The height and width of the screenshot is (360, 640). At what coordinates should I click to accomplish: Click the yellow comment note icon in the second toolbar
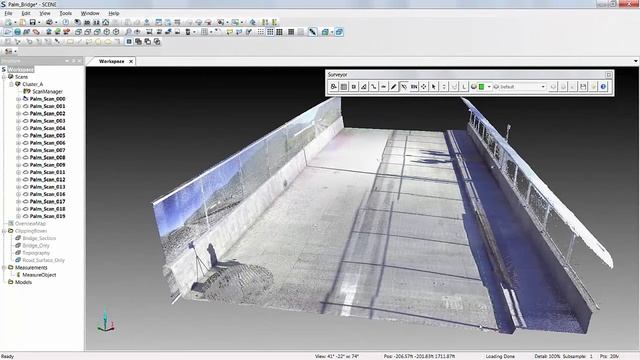click(x=229, y=32)
